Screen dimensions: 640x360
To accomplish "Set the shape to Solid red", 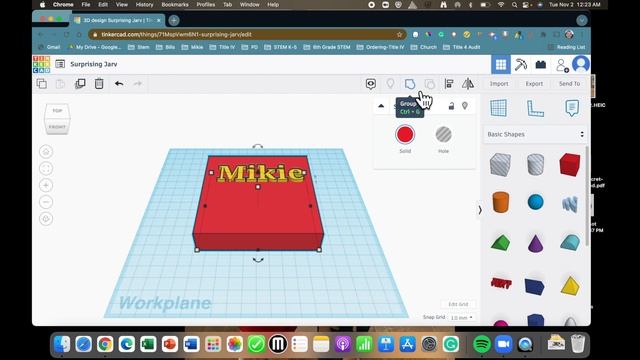I will pyautogui.click(x=405, y=135).
